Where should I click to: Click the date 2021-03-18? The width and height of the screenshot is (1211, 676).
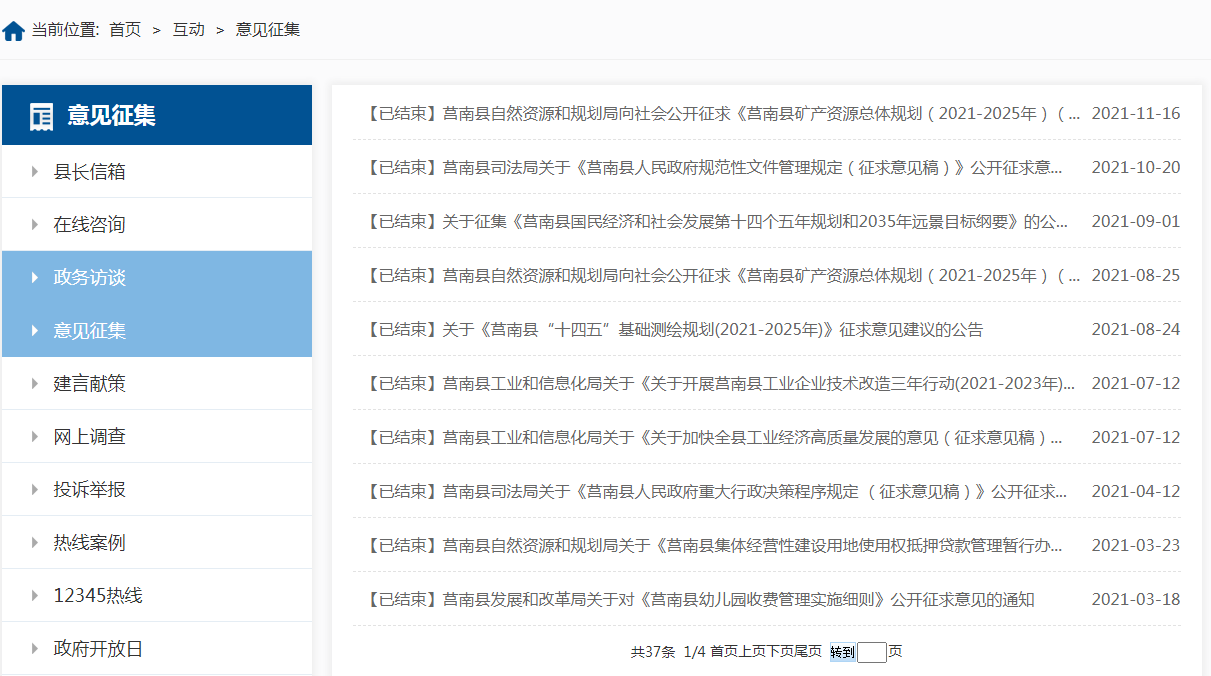(1135, 599)
